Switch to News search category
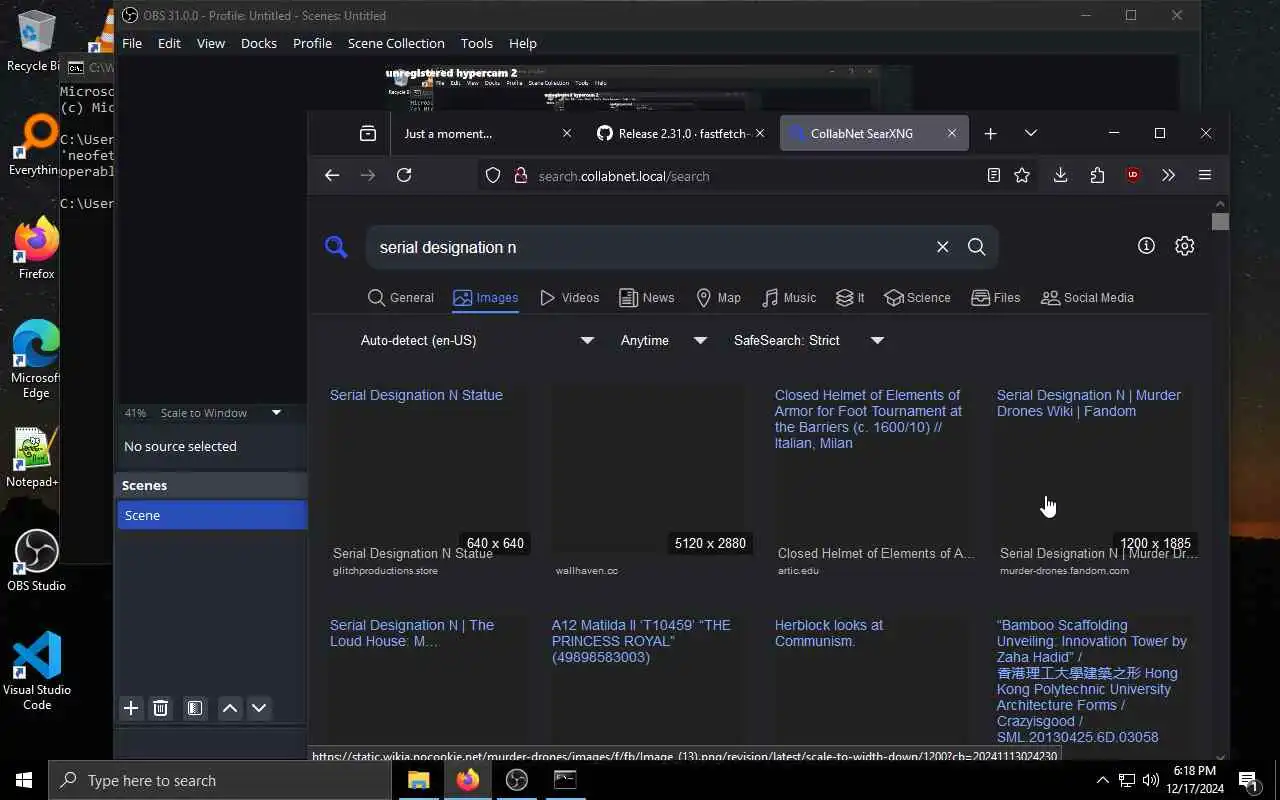This screenshot has width=1280, height=800. [x=646, y=297]
